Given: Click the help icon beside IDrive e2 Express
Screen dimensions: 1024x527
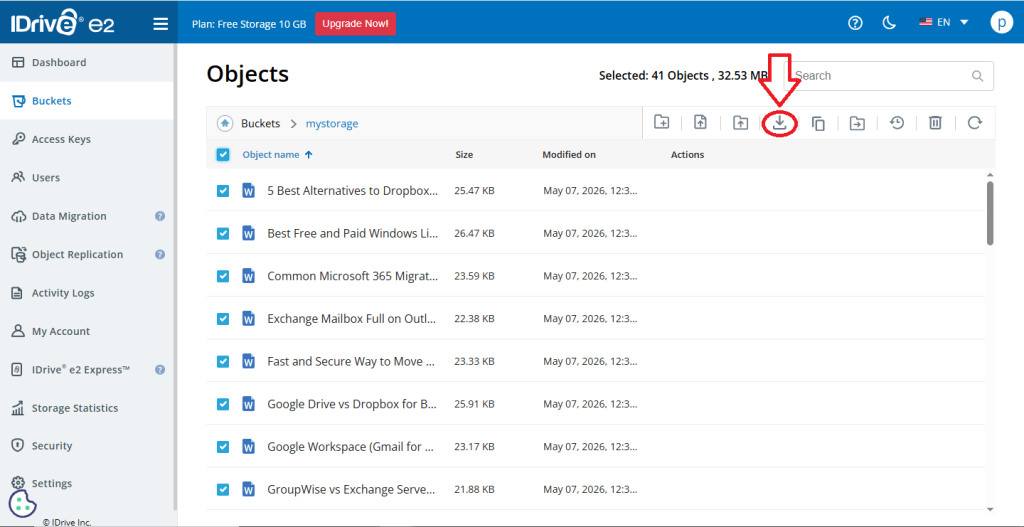Looking at the screenshot, I should click(160, 370).
